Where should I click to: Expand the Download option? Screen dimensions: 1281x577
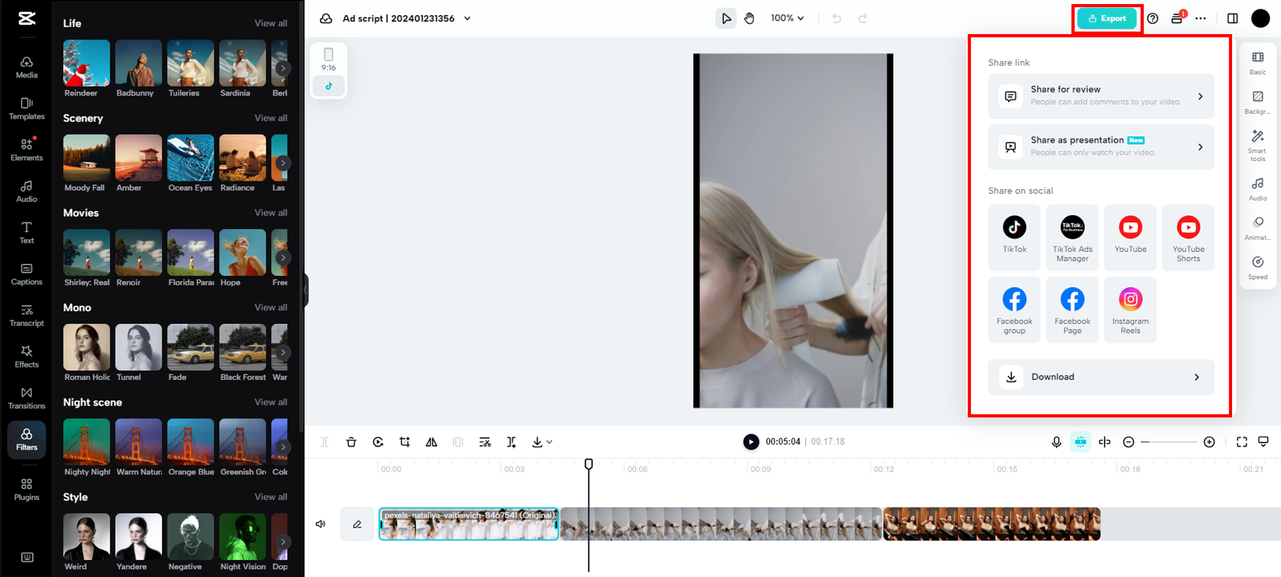click(x=1101, y=377)
